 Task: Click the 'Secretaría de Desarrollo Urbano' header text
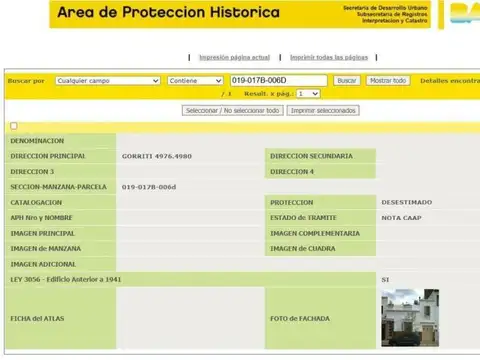coord(385,8)
